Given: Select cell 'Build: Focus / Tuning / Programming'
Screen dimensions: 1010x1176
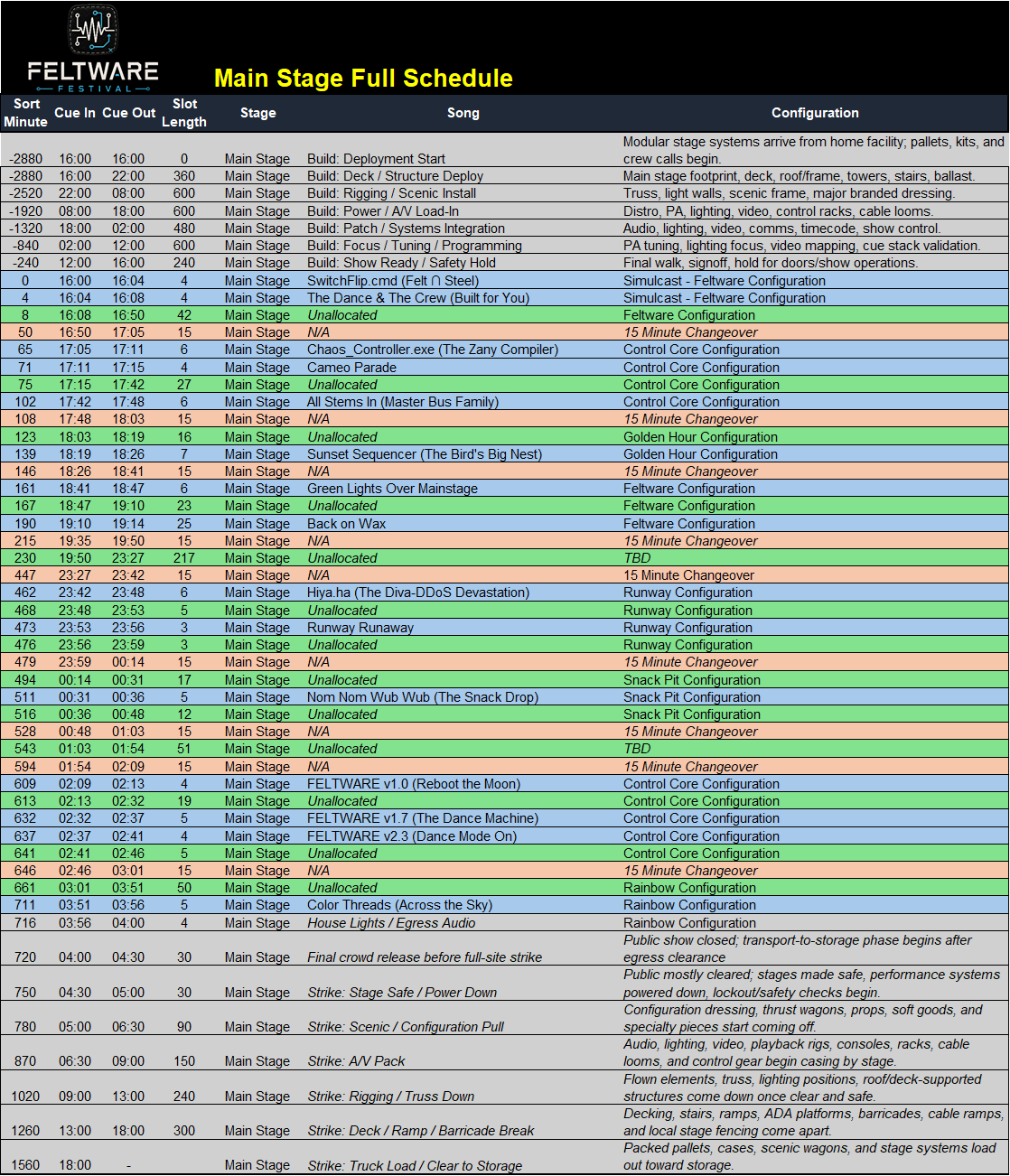Looking at the screenshot, I should tap(415, 246).
